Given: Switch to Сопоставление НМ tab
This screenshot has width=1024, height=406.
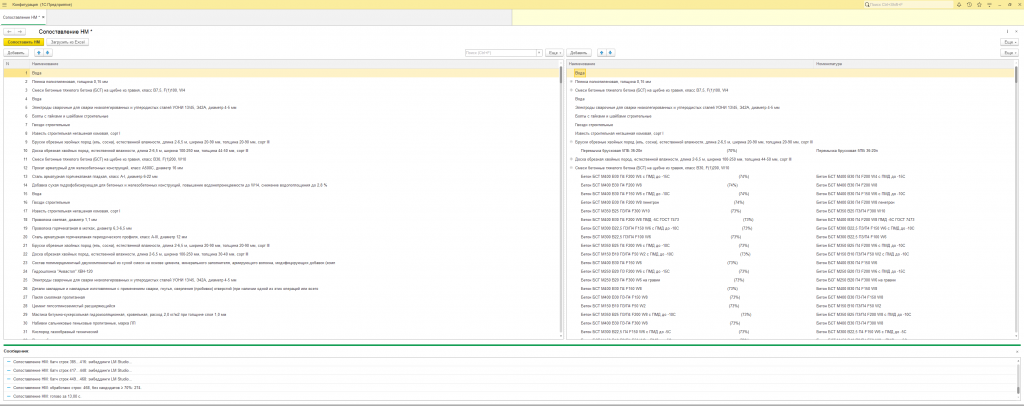Looking at the screenshot, I should pyautogui.click(x=22, y=16).
